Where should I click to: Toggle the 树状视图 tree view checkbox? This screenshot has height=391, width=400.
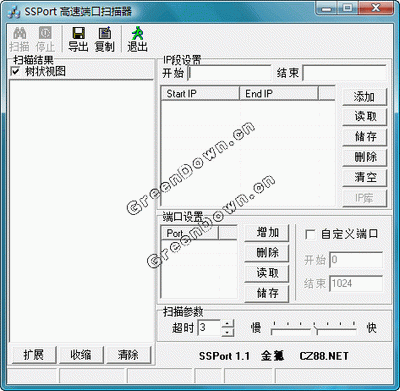(x=16, y=71)
